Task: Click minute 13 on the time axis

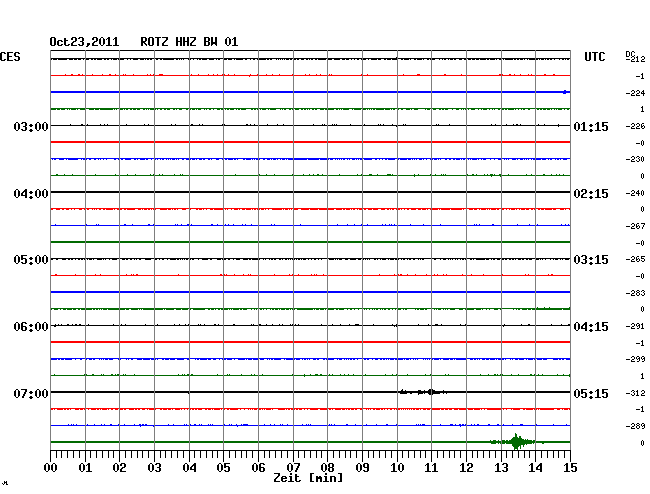Action: coord(501,468)
